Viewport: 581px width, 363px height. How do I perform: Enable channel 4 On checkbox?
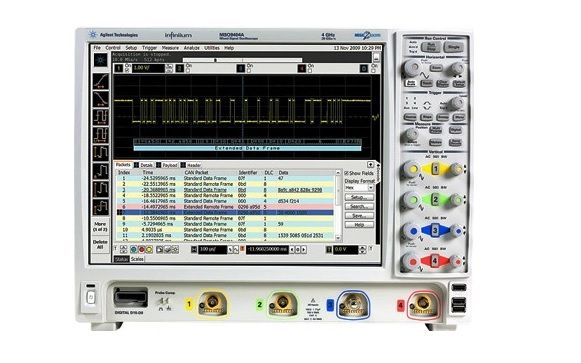[x=310, y=70]
